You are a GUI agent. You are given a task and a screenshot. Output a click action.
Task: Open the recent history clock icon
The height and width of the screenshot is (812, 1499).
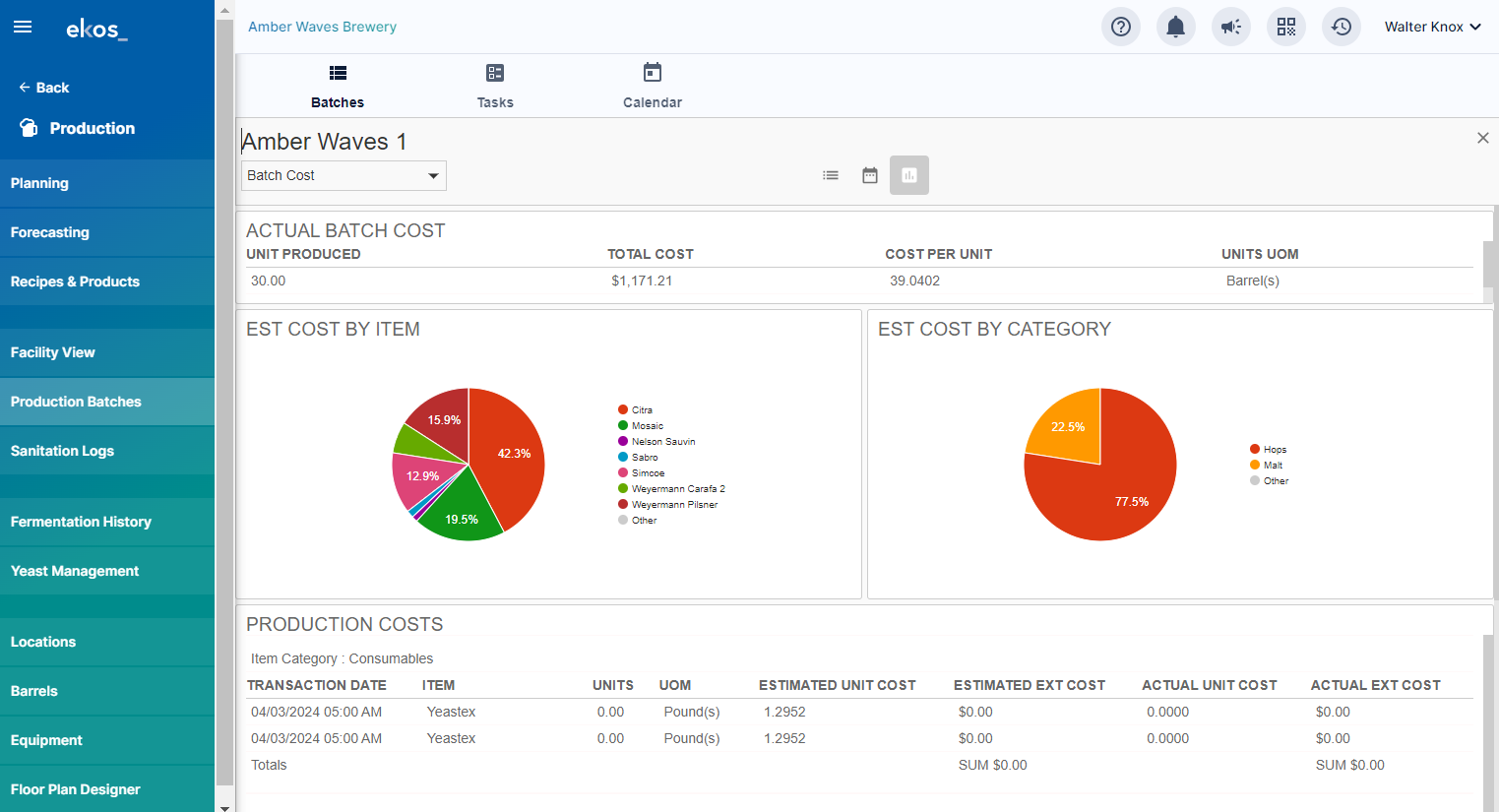(x=1342, y=27)
